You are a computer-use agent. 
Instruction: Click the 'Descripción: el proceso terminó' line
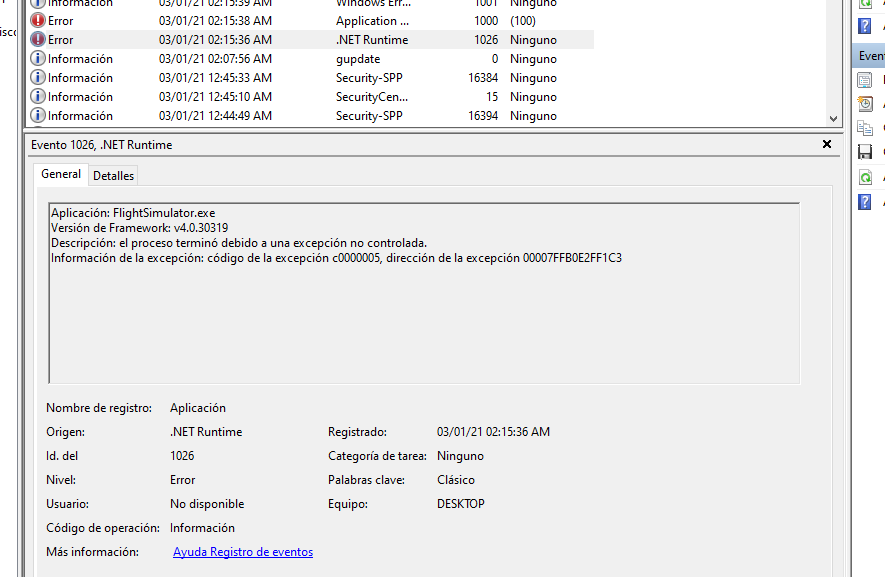pyautogui.click(x=239, y=243)
